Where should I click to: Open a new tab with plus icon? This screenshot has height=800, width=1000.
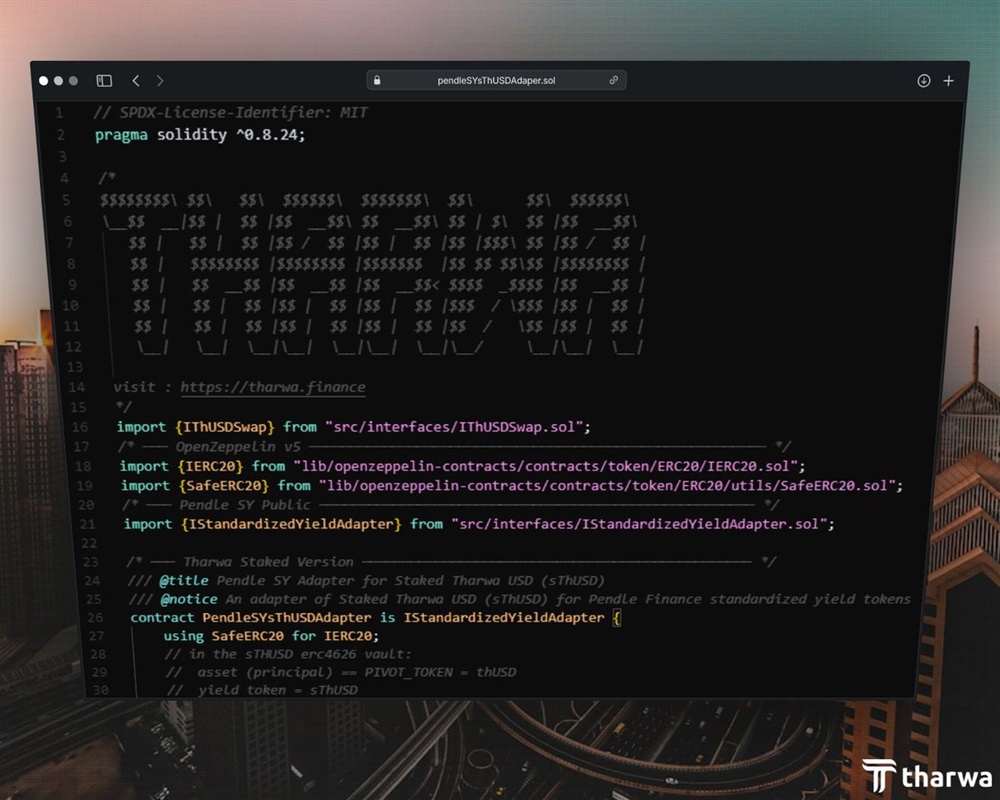tap(948, 80)
